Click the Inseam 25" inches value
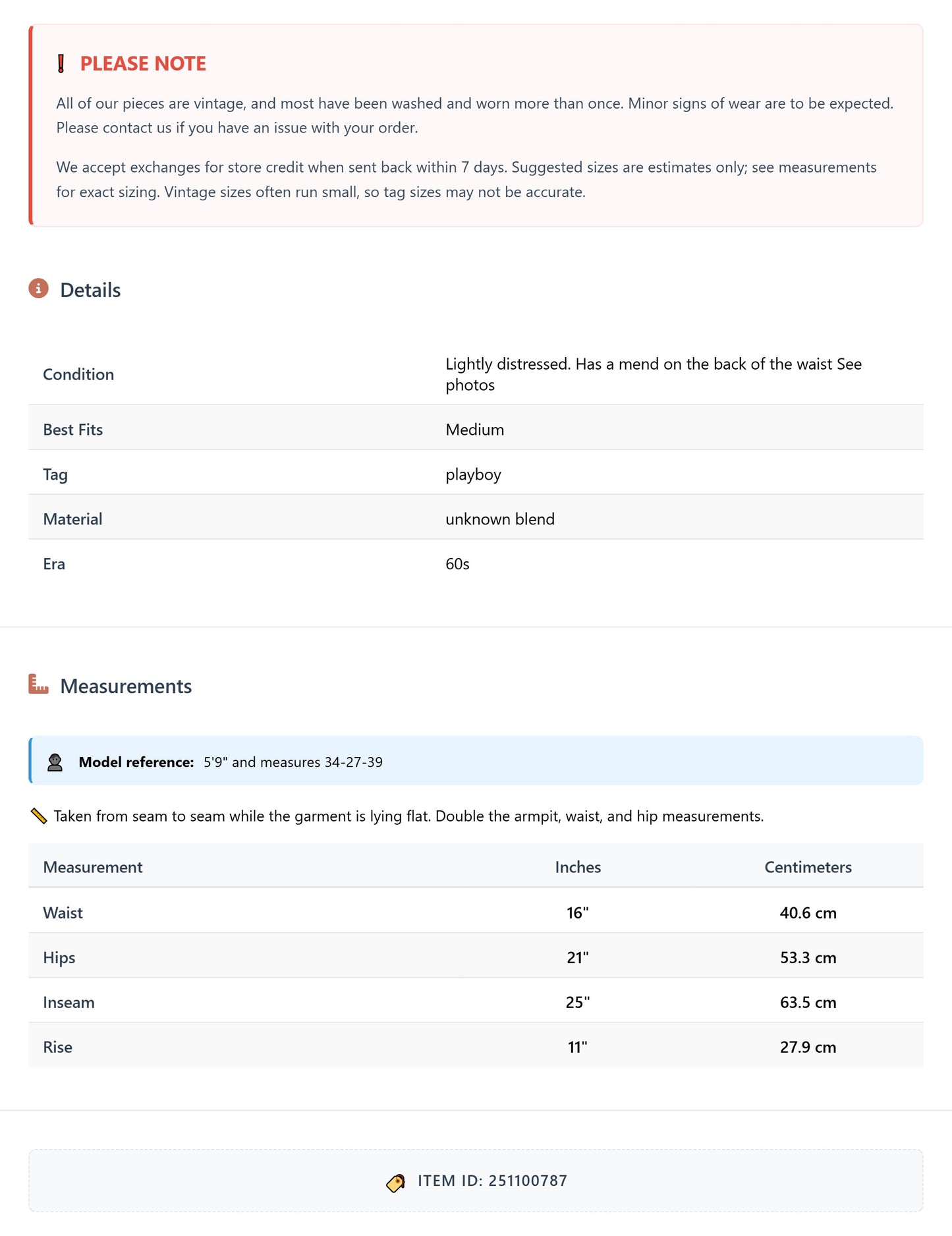 coord(578,1002)
